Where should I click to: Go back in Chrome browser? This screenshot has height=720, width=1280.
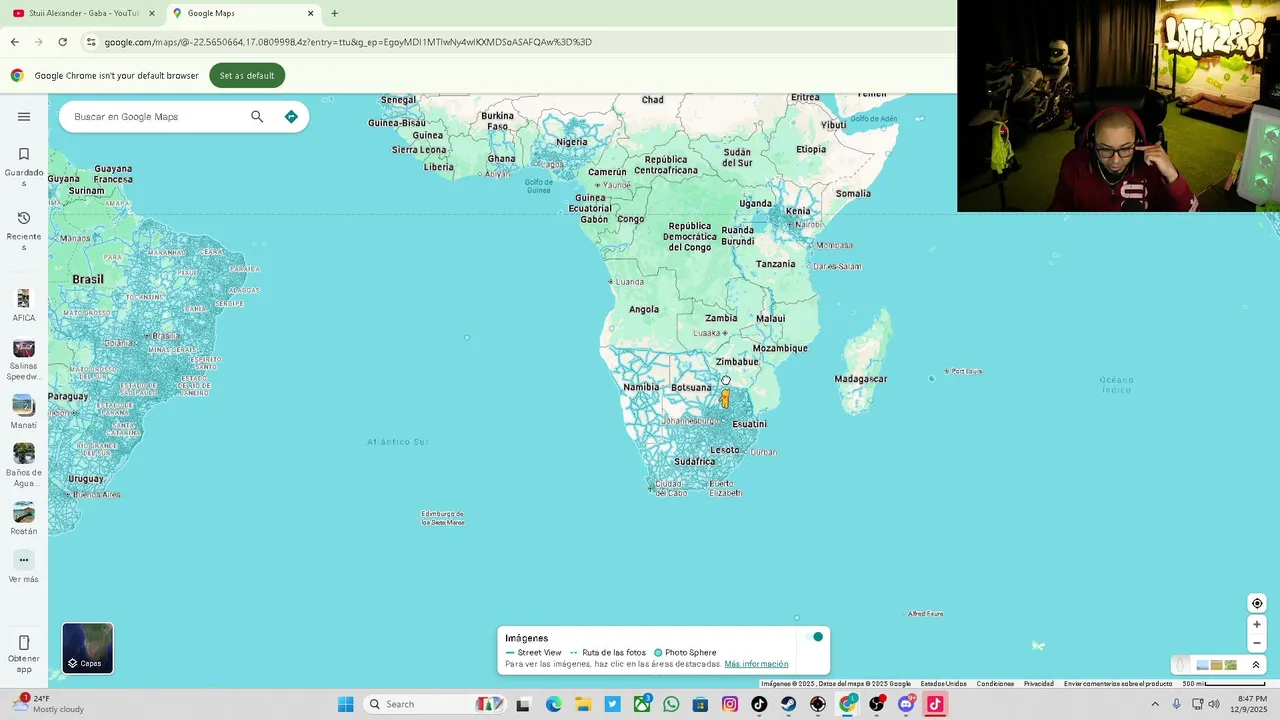point(14,42)
